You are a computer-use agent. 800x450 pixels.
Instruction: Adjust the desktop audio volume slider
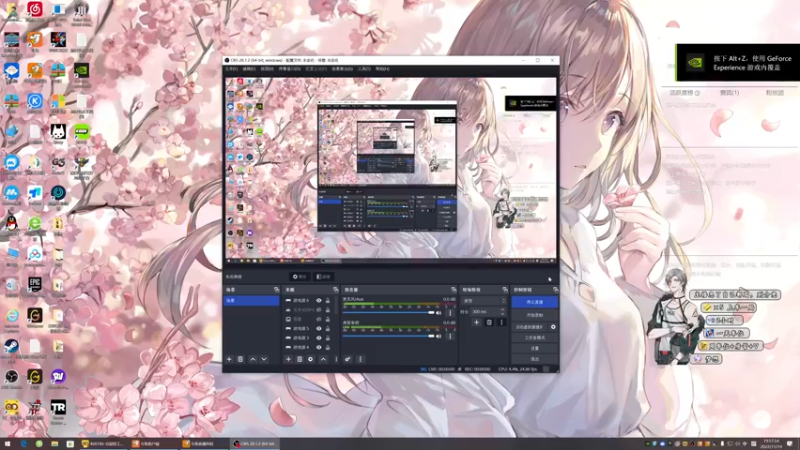point(389,336)
